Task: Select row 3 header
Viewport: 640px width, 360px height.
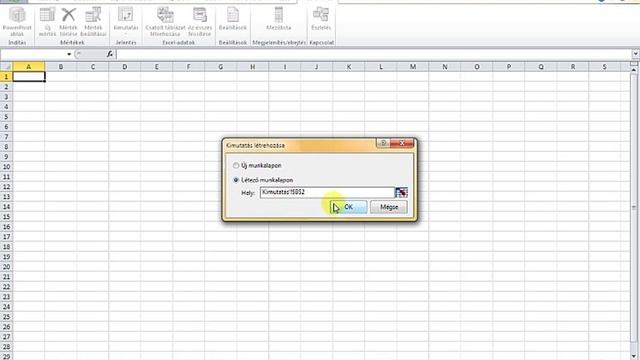Action: tap(6, 97)
